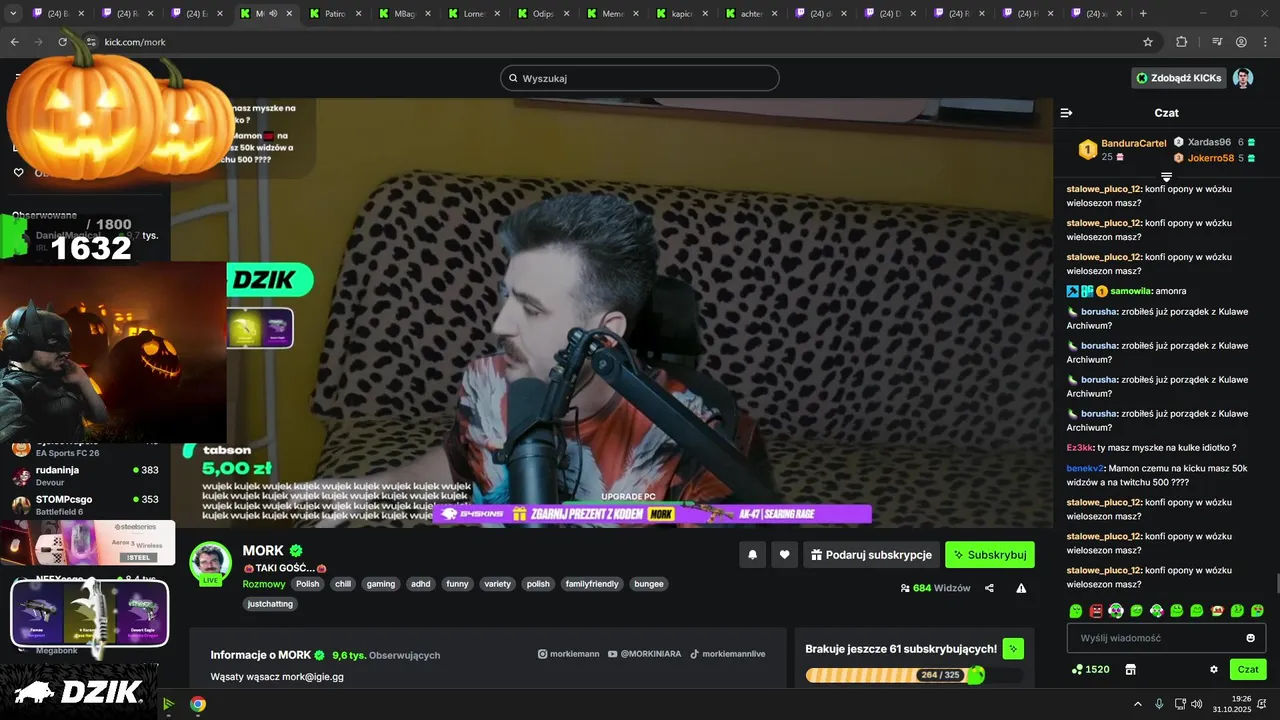Bookmark this page with the star icon
The width and height of the screenshot is (1280, 720).
pos(1148,42)
